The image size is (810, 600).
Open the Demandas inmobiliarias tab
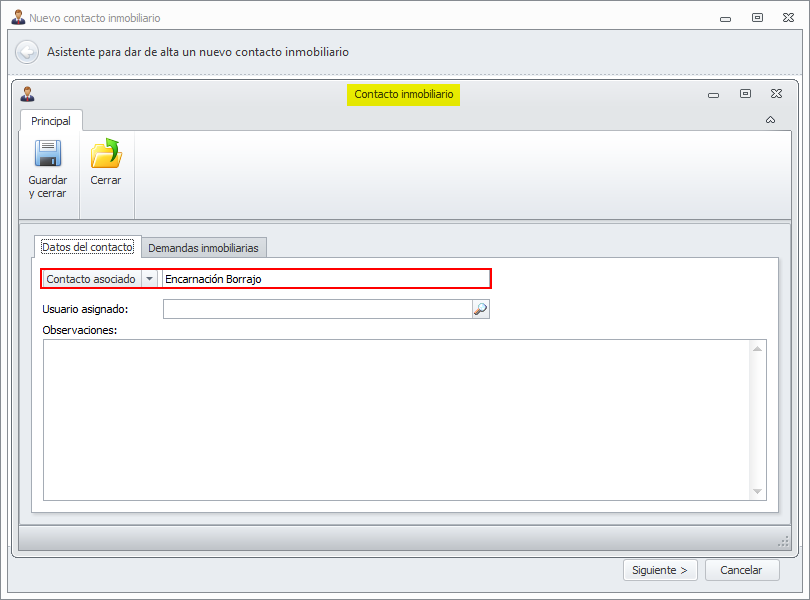pos(204,248)
